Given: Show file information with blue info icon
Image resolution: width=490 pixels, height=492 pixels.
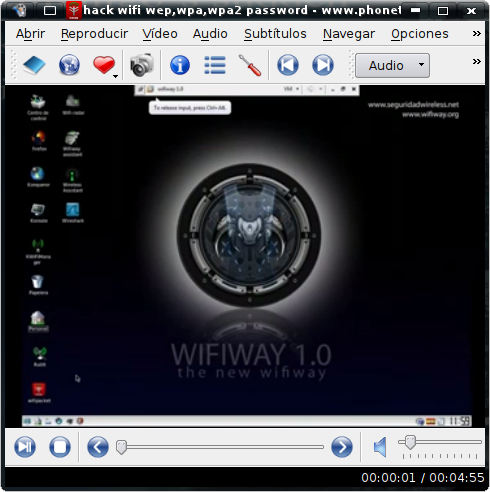Looking at the screenshot, I should tap(180, 65).
